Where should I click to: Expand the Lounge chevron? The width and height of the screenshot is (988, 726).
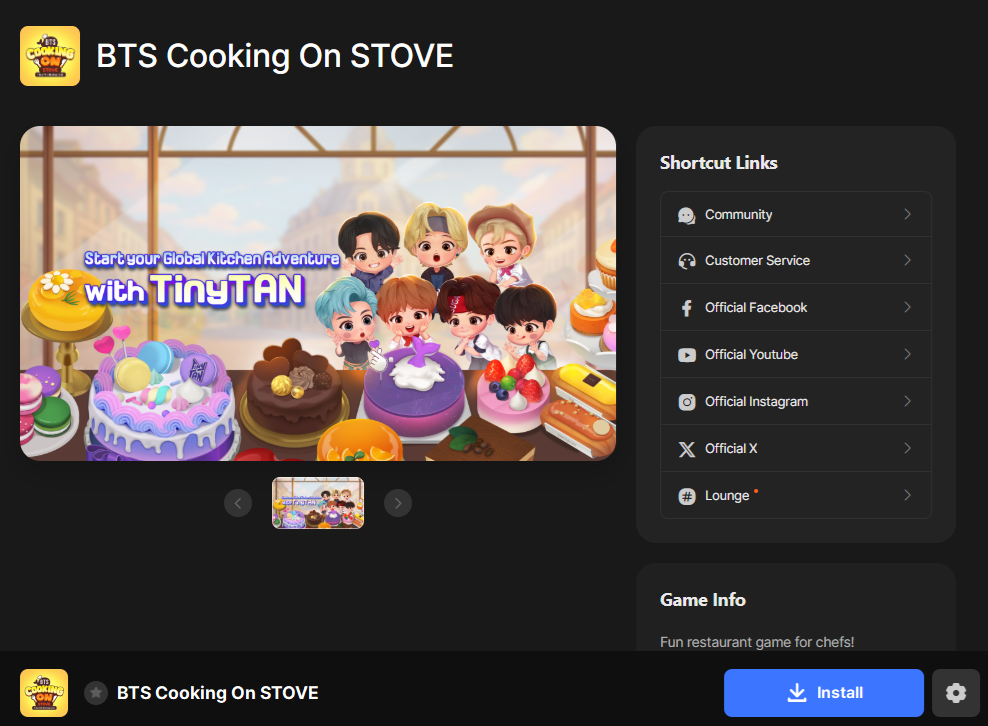point(907,495)
